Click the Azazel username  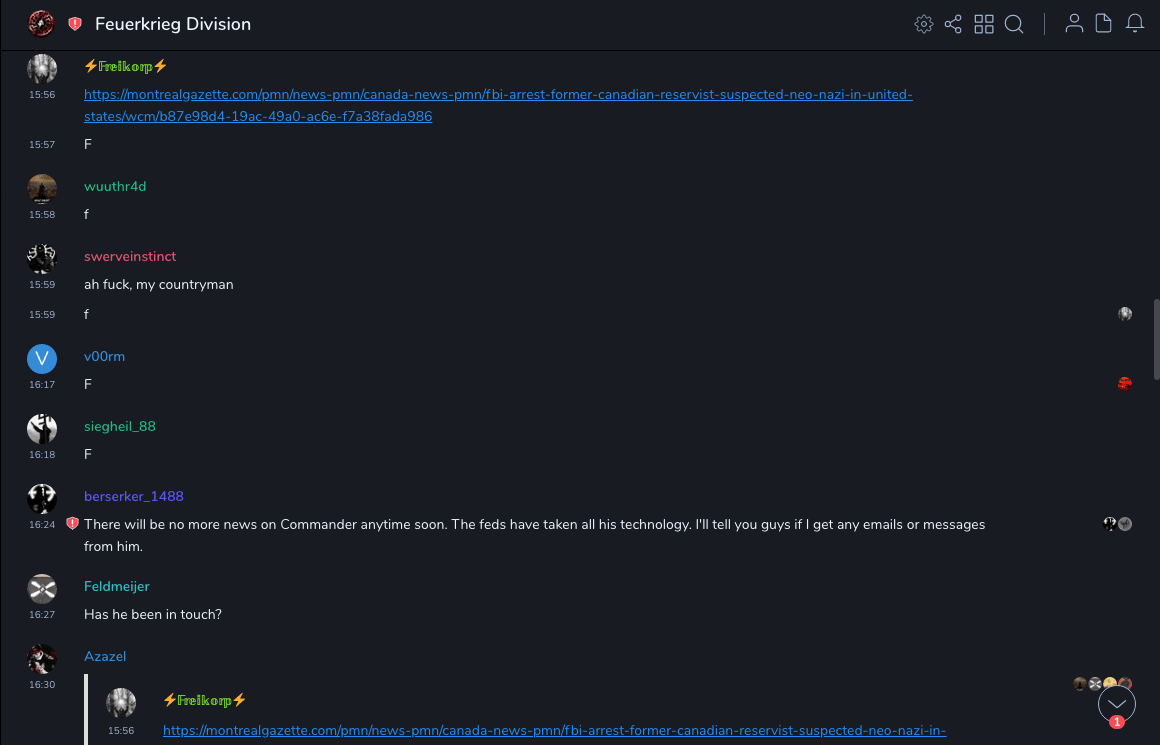105,657
